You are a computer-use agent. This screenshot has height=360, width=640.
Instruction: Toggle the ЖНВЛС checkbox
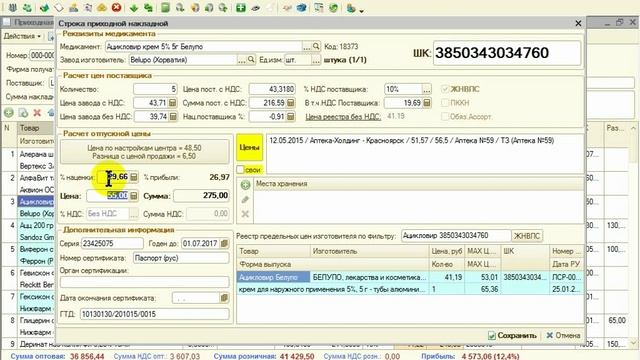pyautogui.click(x=445, y=89)
